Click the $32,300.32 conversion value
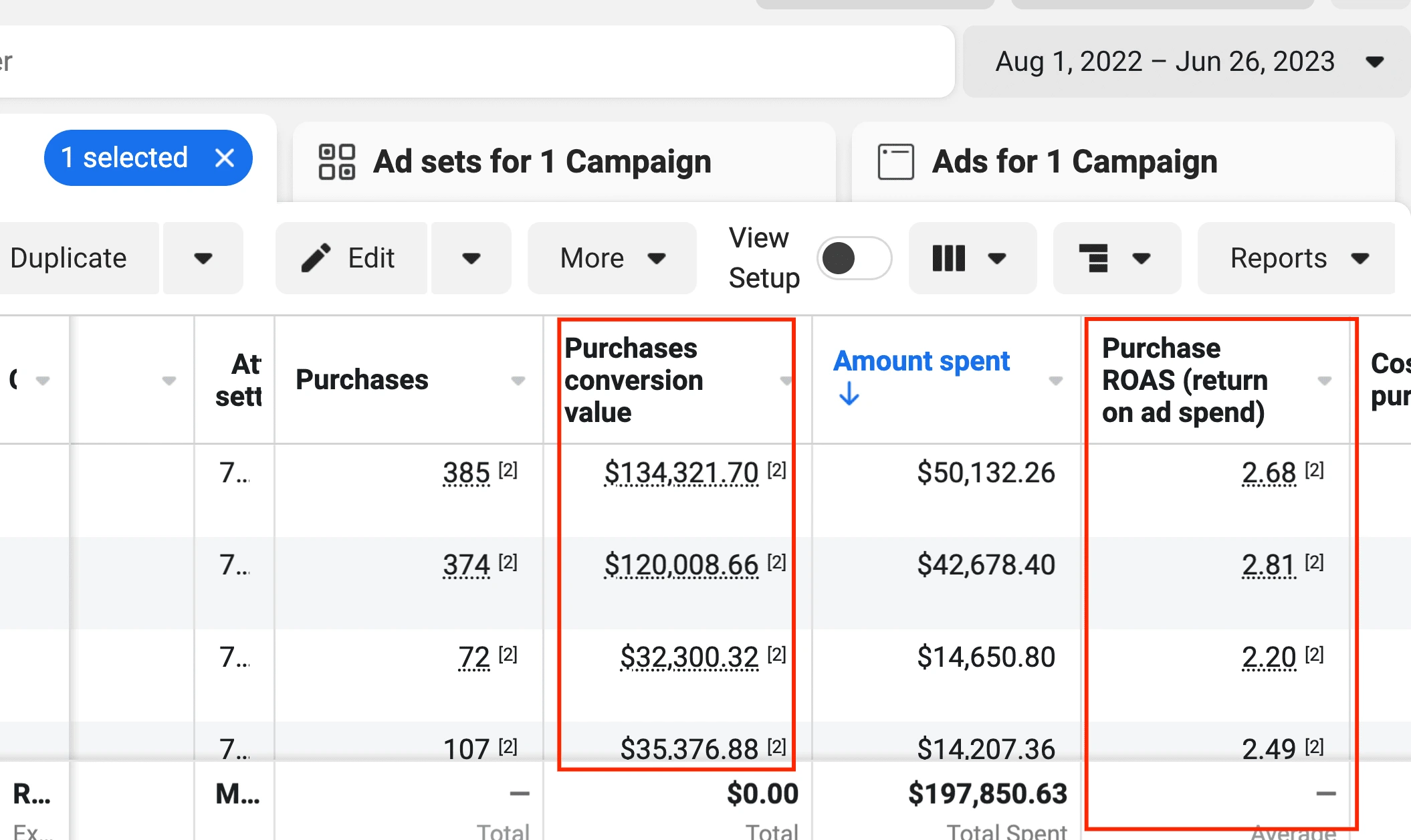This screenshot has height=840, width=1411. pos(689,657)
